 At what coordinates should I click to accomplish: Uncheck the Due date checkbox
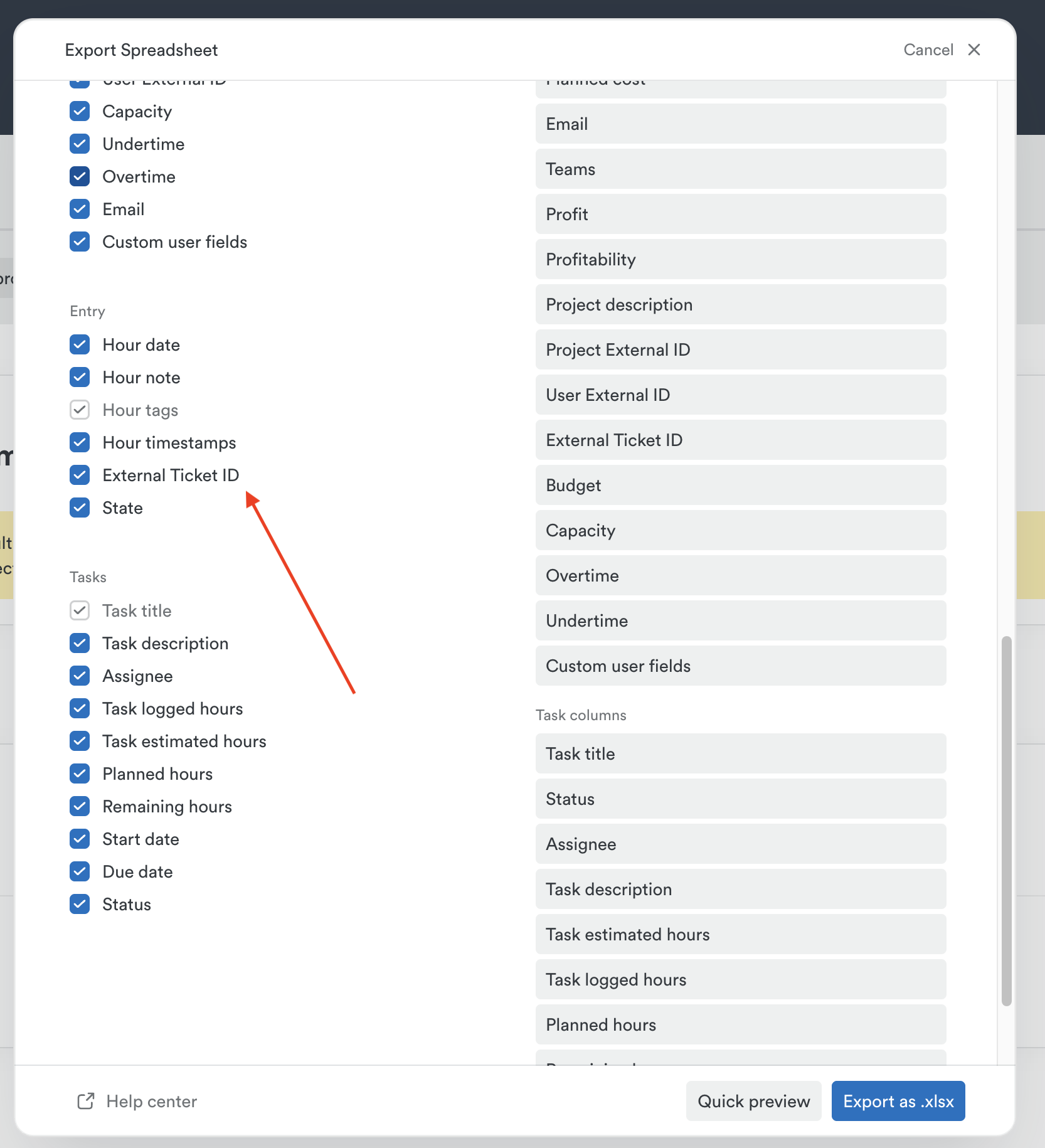tap(80, 871)
